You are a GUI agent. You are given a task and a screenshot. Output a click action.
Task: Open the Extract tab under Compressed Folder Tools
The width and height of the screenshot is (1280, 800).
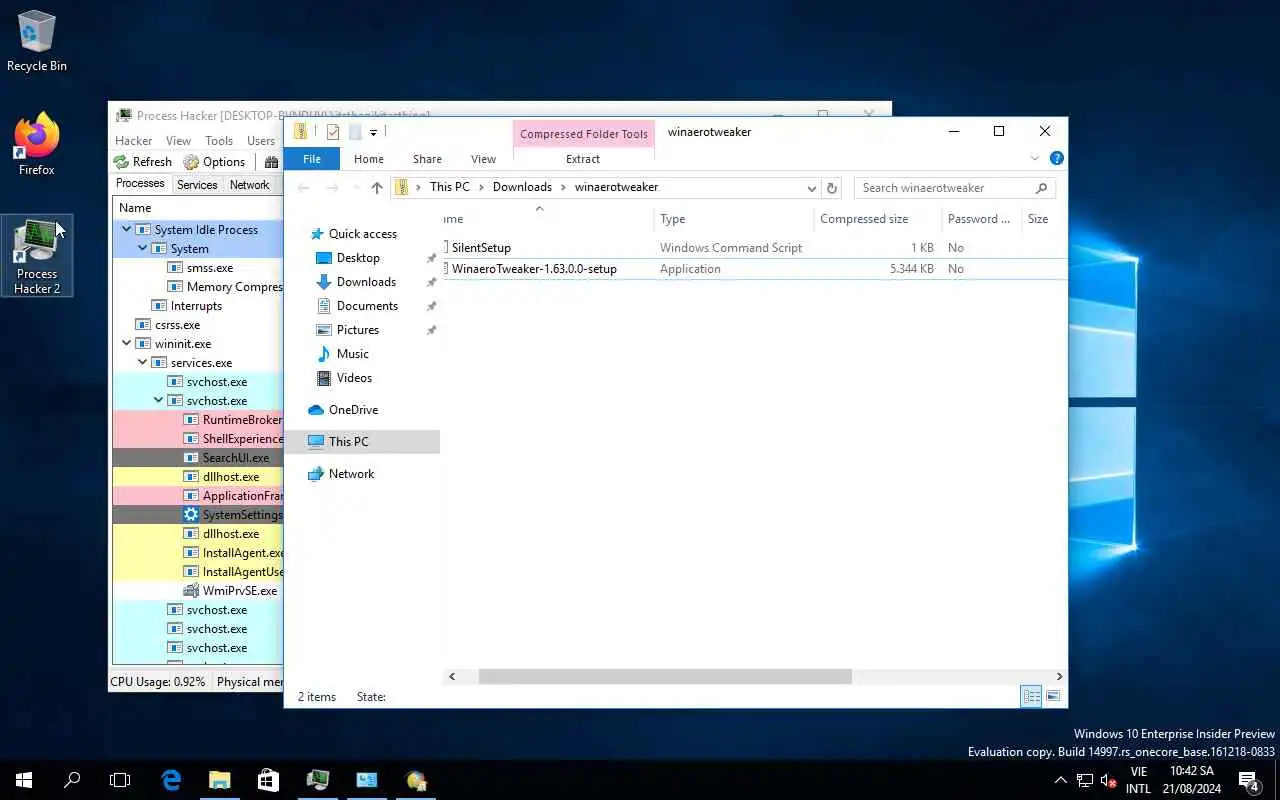coord(583,159)
